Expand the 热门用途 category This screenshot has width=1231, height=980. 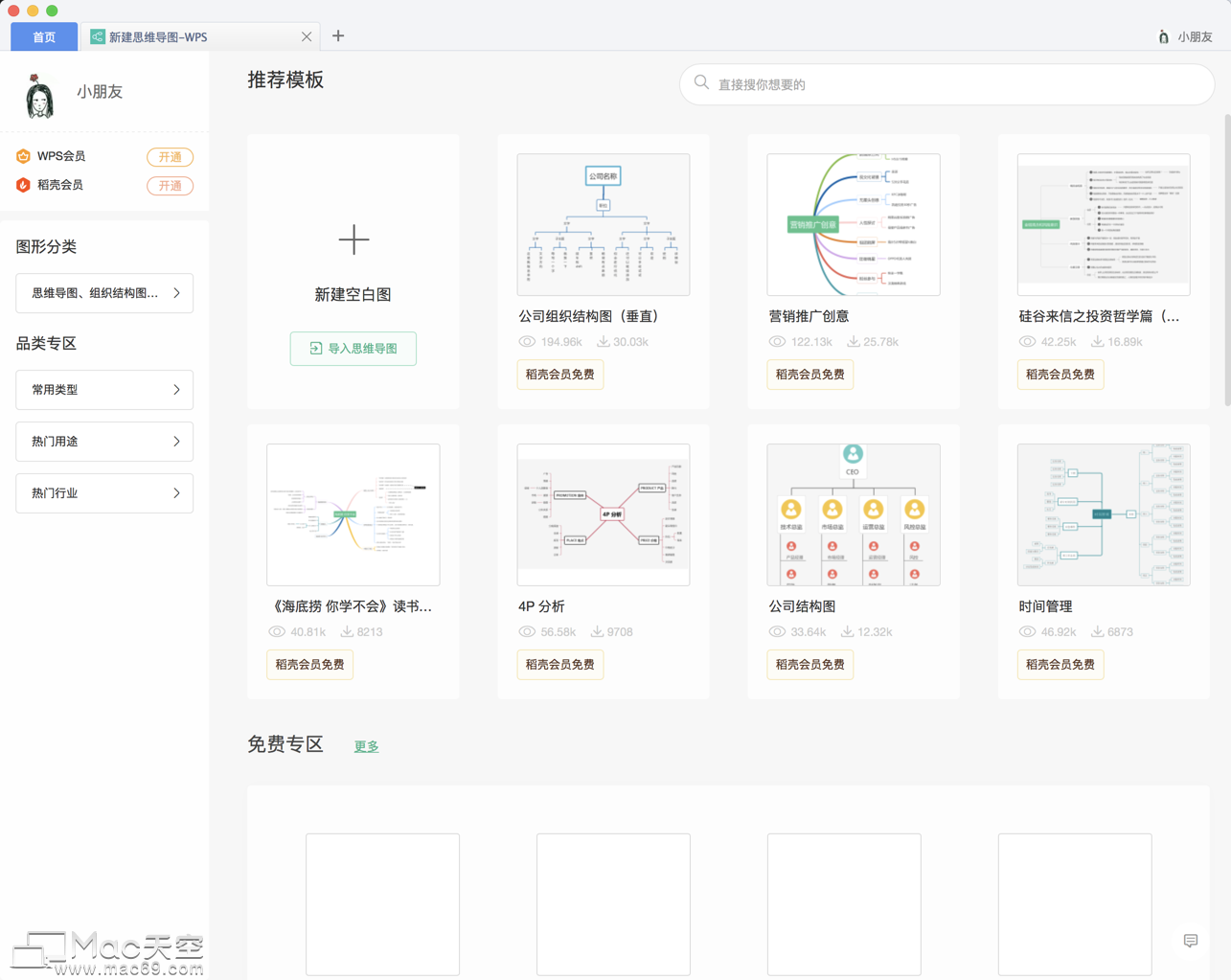tap(104, 442)
